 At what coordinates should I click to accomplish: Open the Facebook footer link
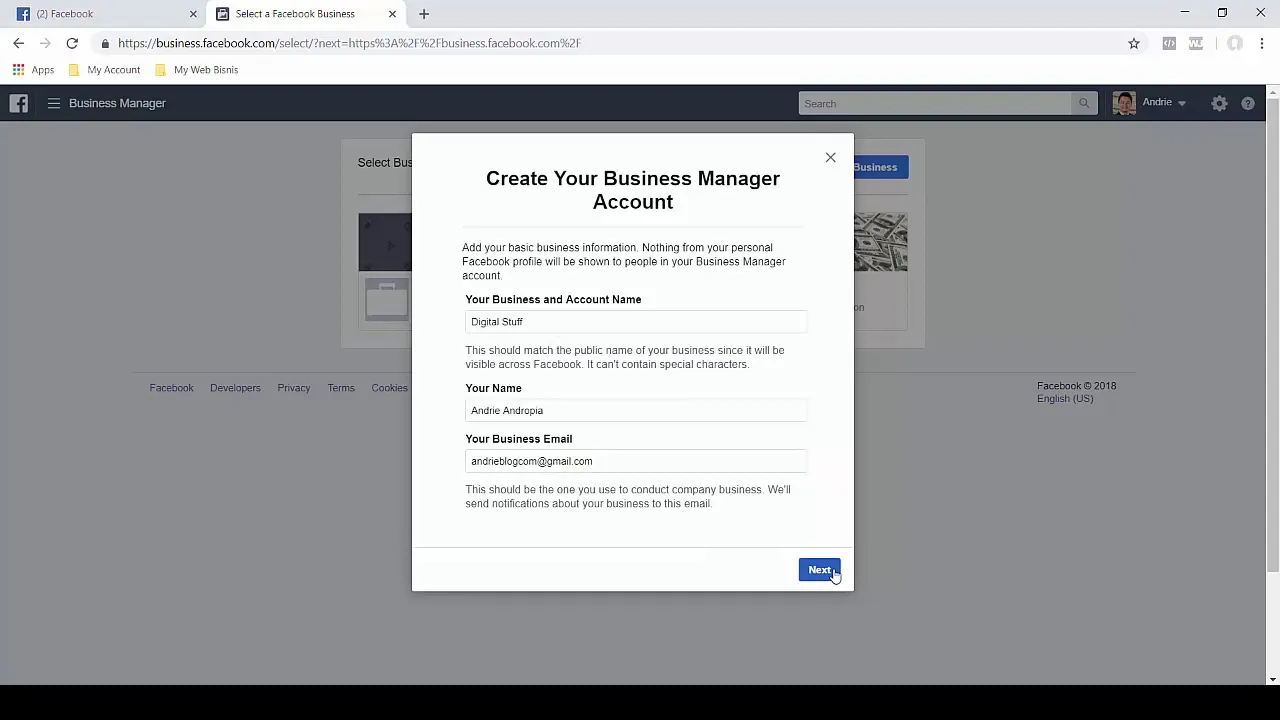(171, 388)
